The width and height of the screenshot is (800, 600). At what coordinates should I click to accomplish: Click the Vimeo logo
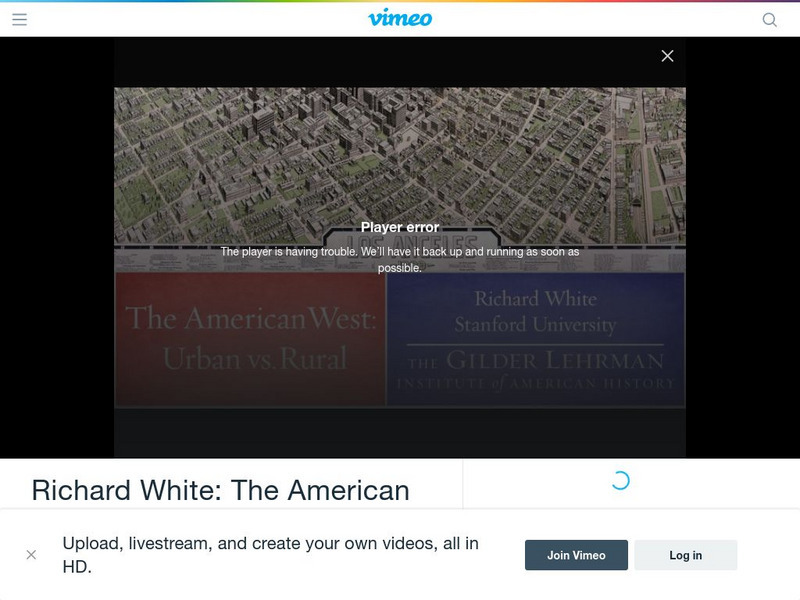click(x=400, y=18)
